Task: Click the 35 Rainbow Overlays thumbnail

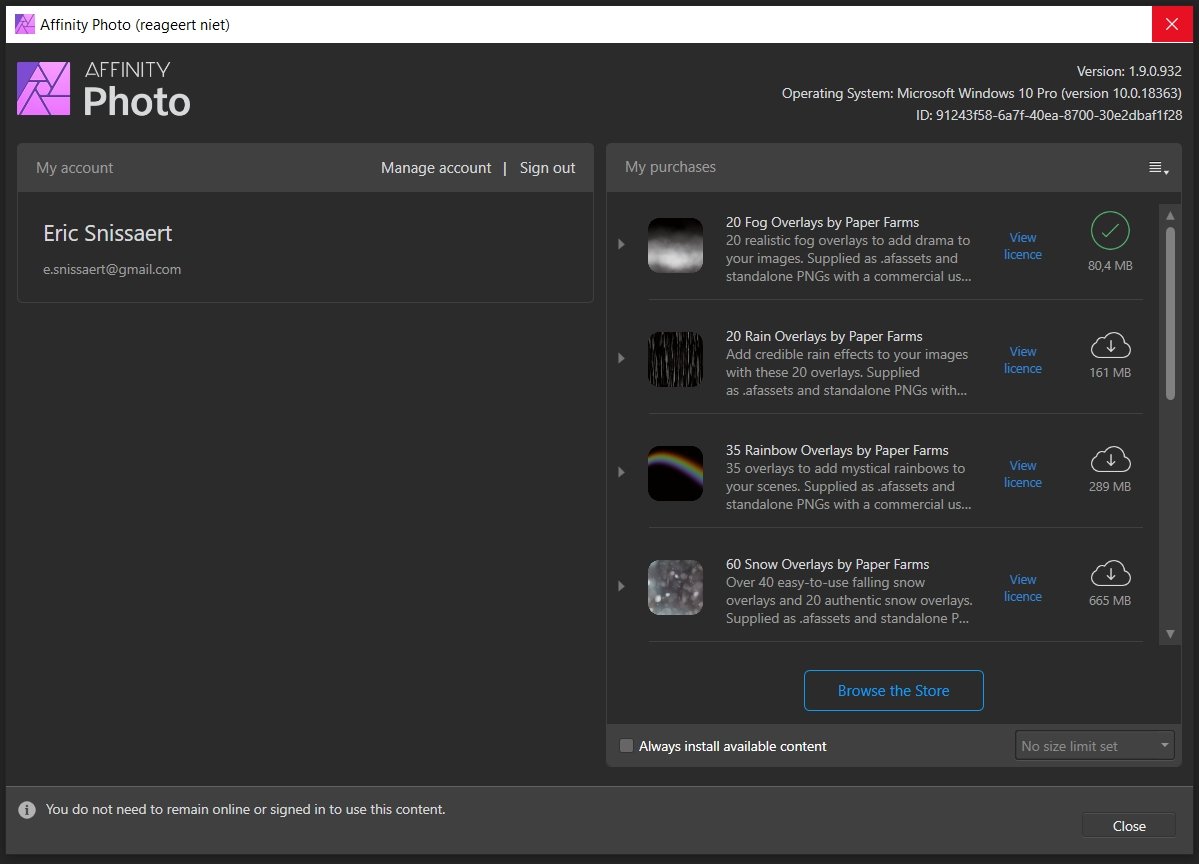Action: pos(675,473)
